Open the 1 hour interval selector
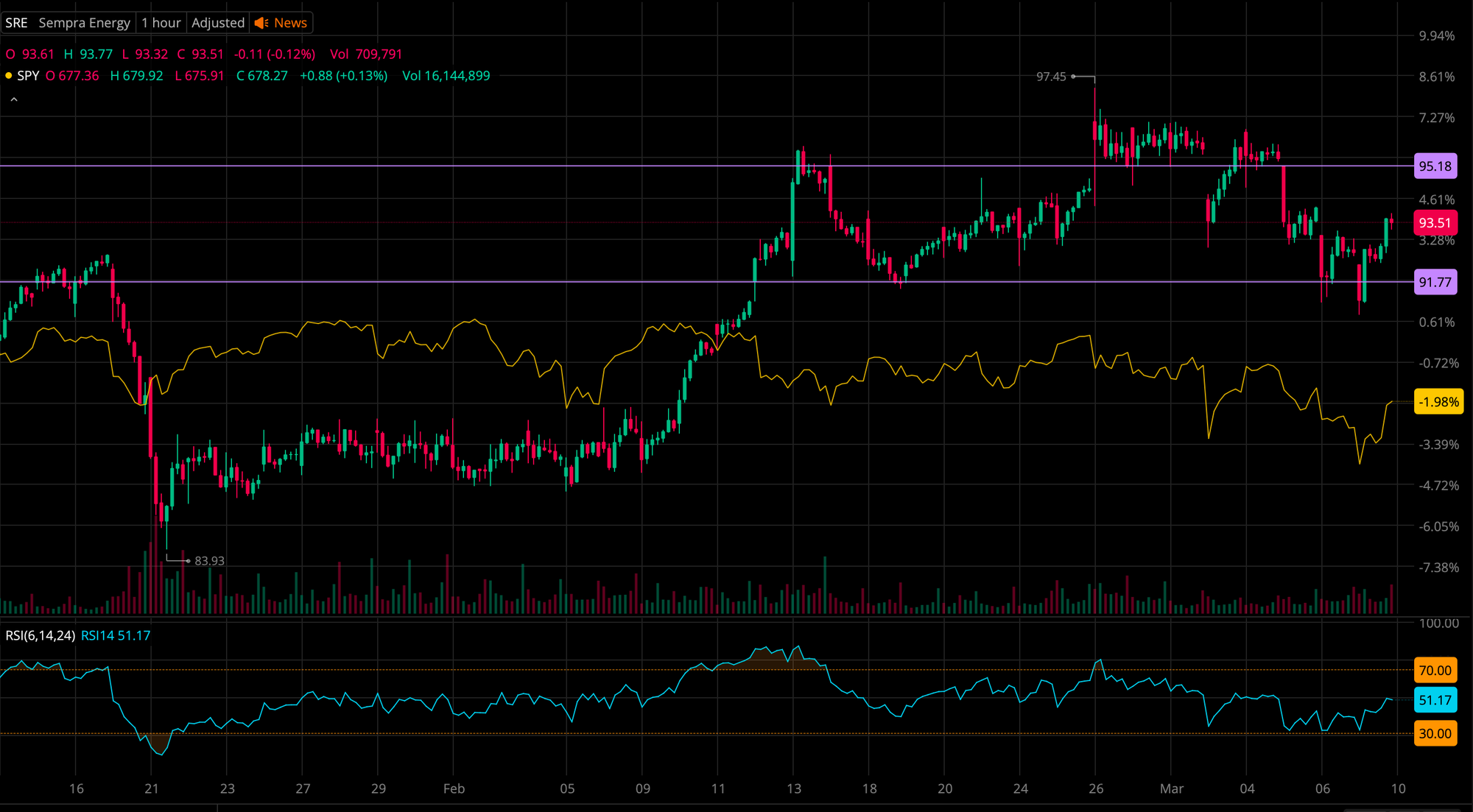This screenshot has height=812, width=1473. [161, 23]
